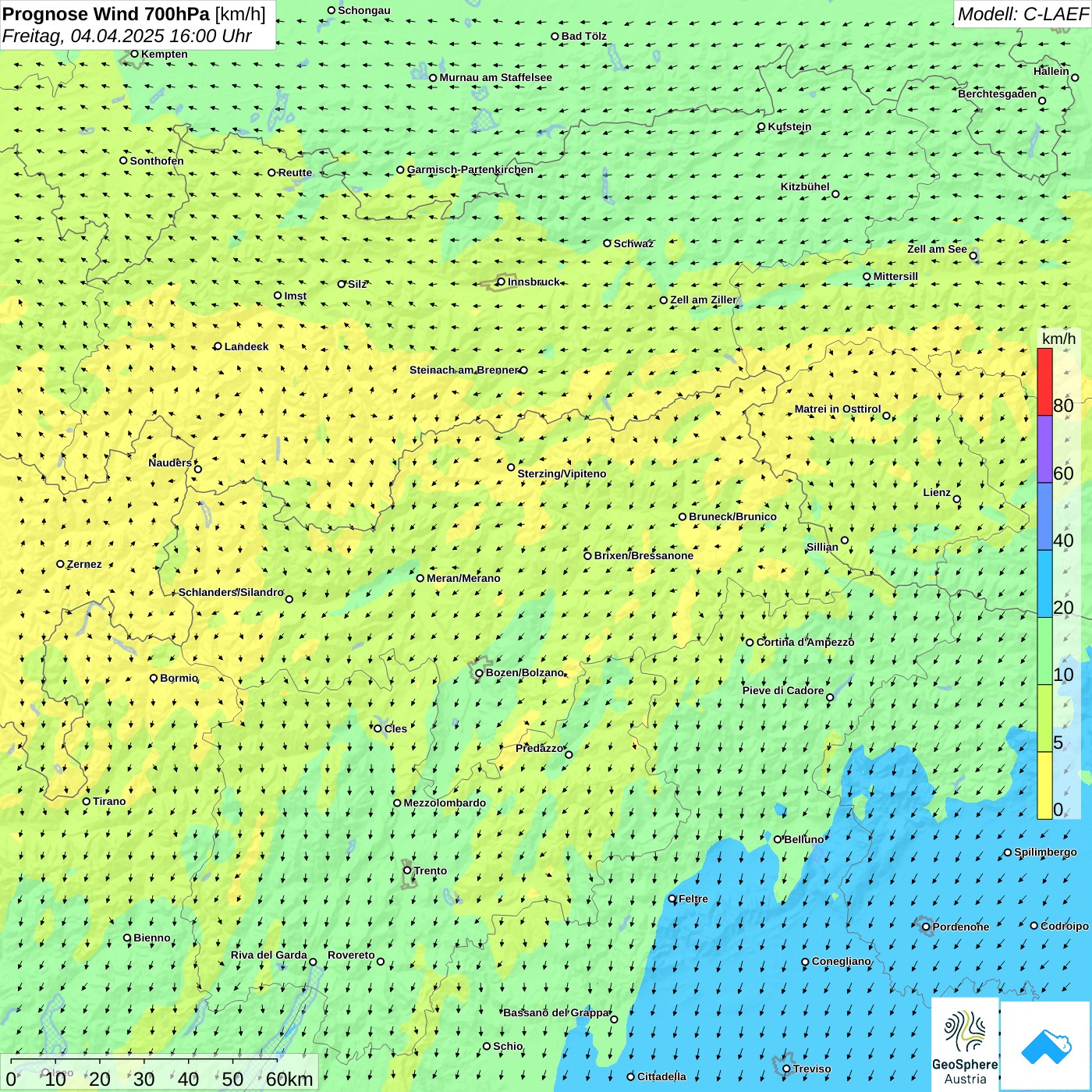
Task: Click the 'Bruneck/Brunico' label
Action: tap(732, 516)
